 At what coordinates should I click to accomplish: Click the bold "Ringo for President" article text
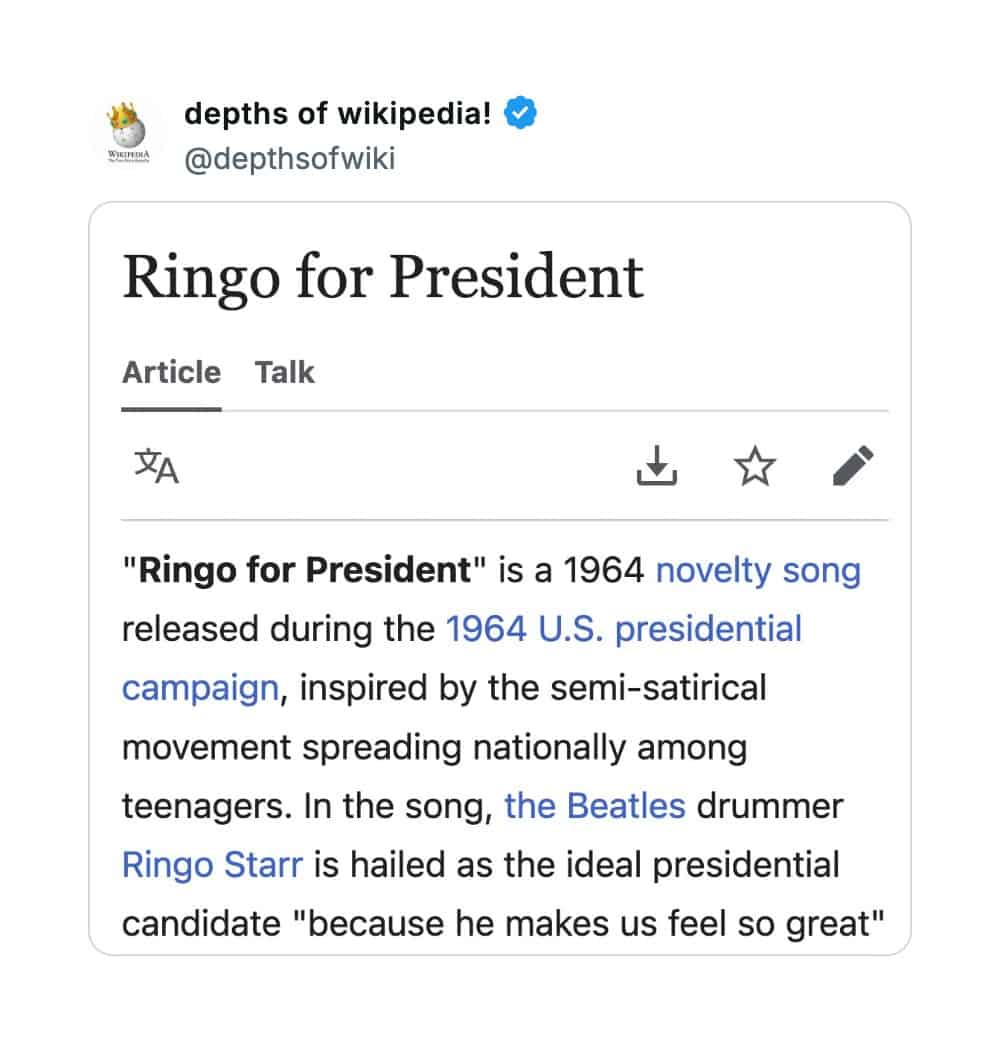coord(304,571)
